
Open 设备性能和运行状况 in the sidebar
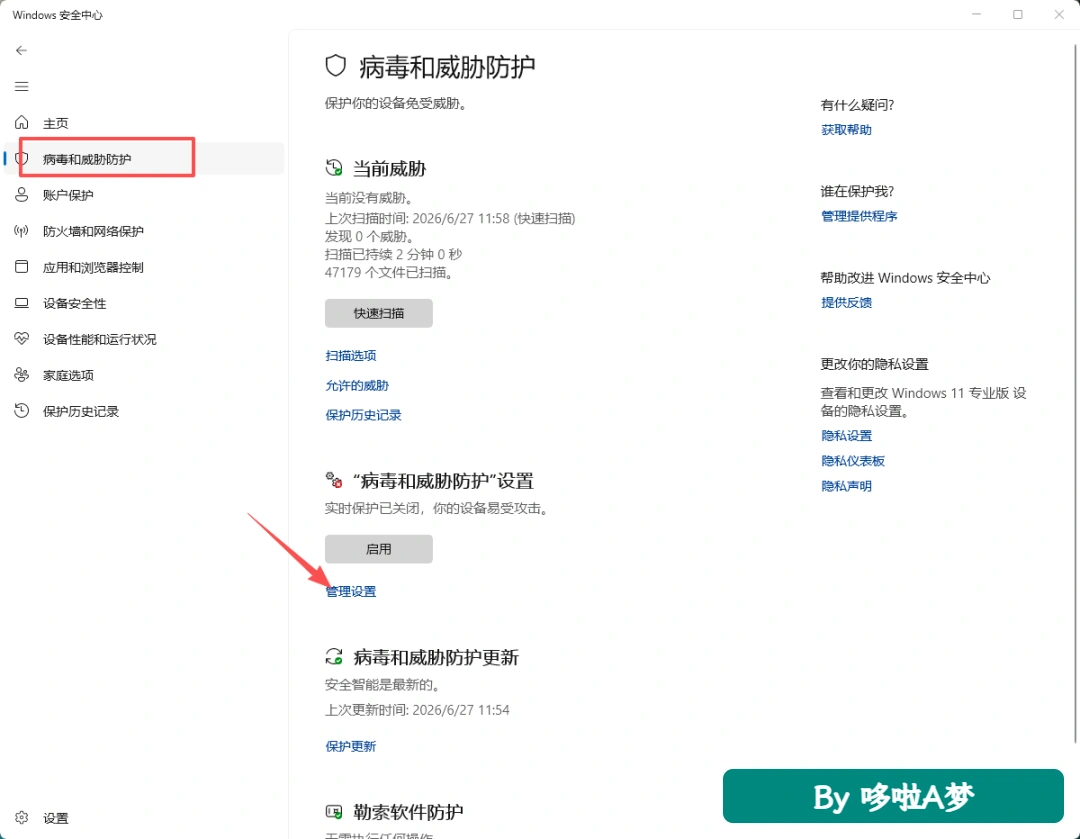click(x=144, y=339)
